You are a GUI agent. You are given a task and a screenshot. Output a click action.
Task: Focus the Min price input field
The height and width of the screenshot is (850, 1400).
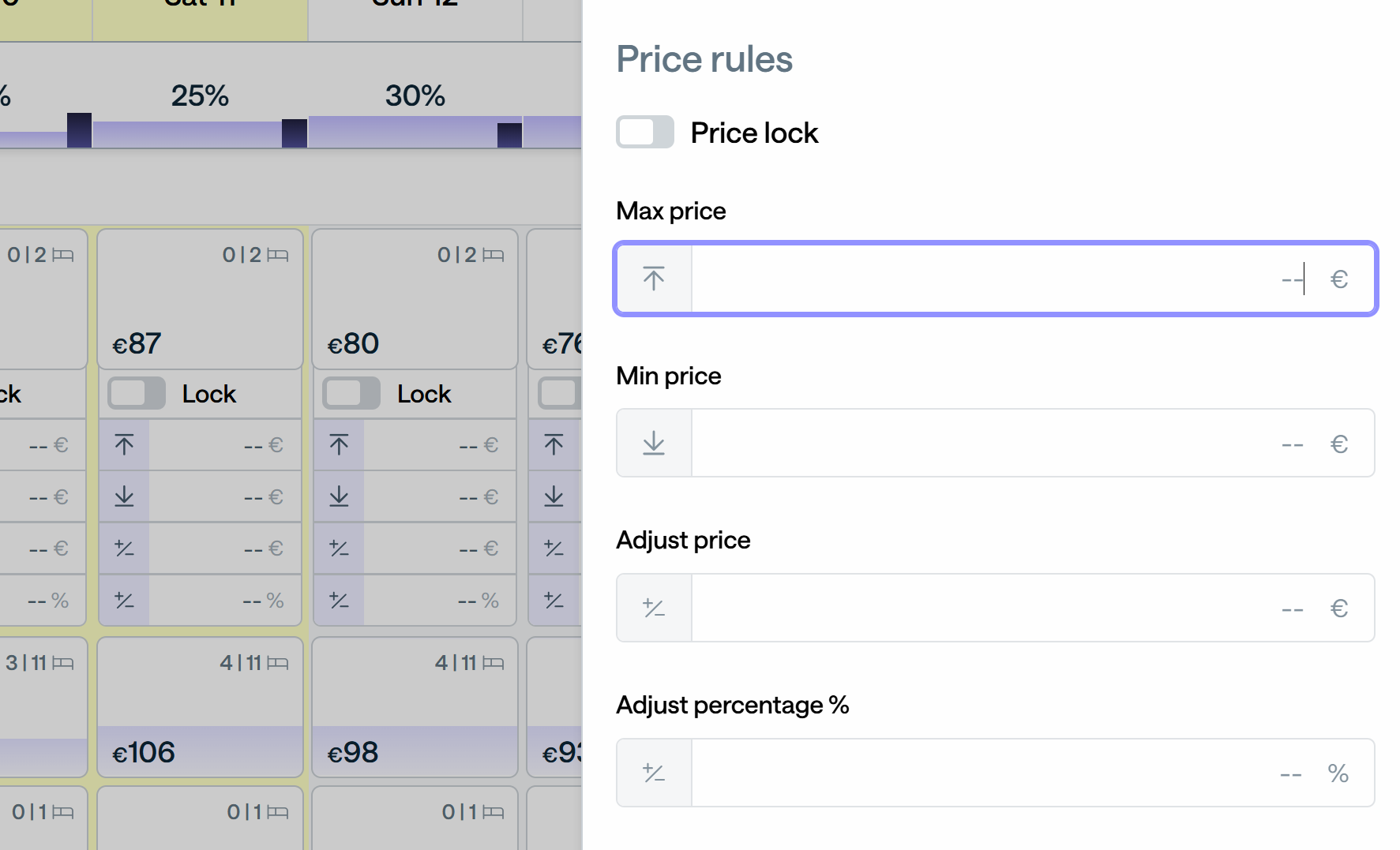(996, 443)
